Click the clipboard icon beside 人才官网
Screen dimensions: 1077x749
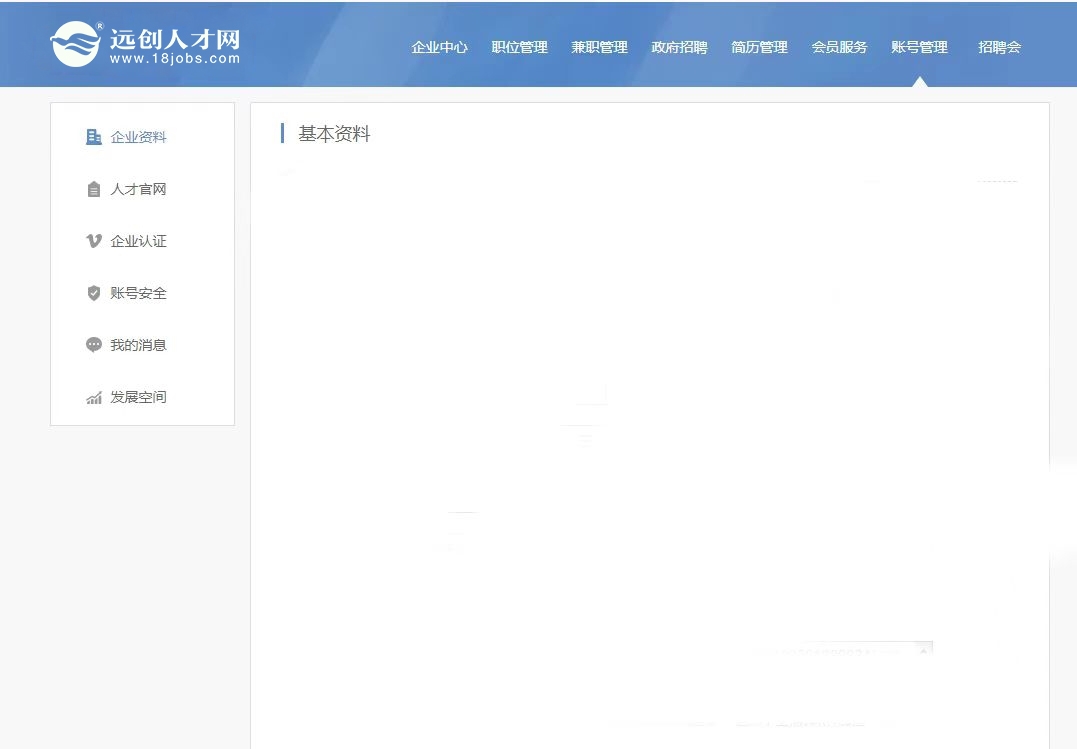[94, 189]
